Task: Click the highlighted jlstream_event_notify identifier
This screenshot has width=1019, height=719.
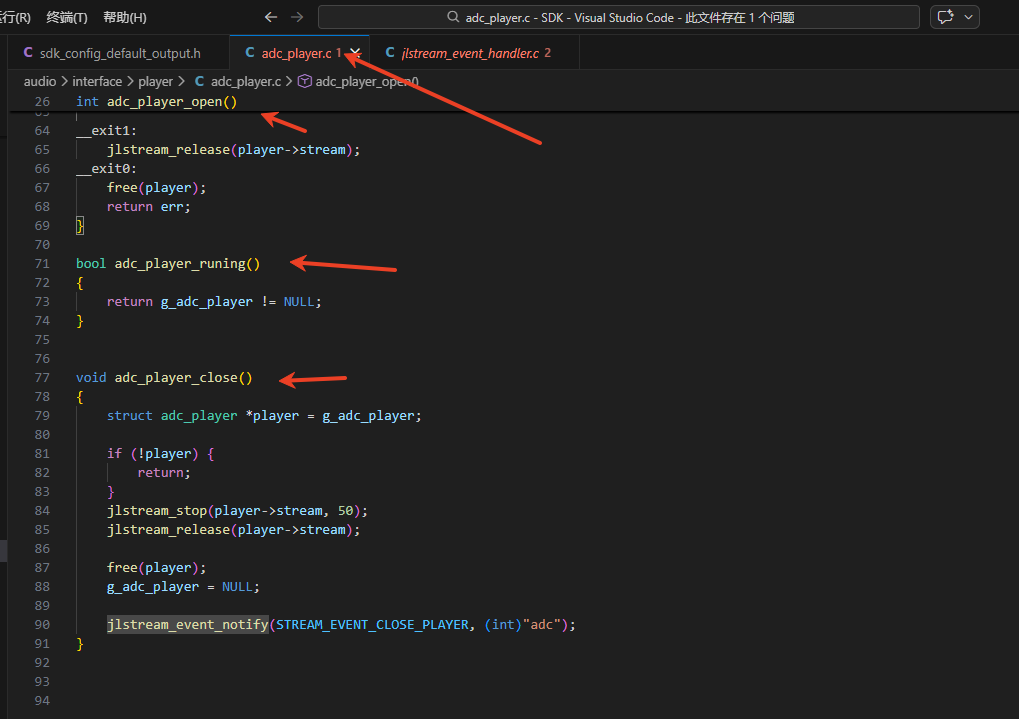Action: click(188, 625)
